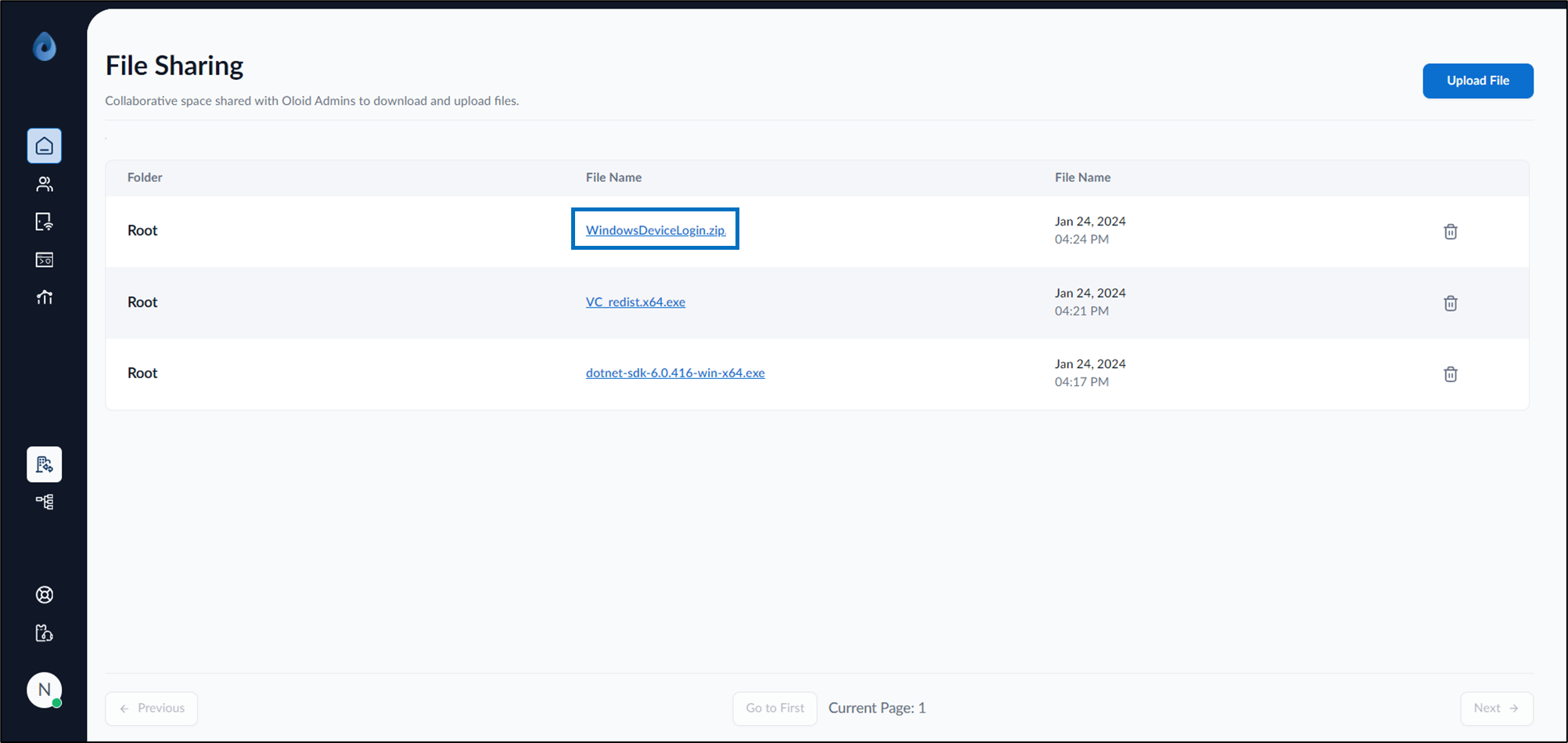Viewport: 1568px width, 743px height.
Task: Click the Jan 24, 2024 04:24 PM timestamp
Action: point(1090,230)
